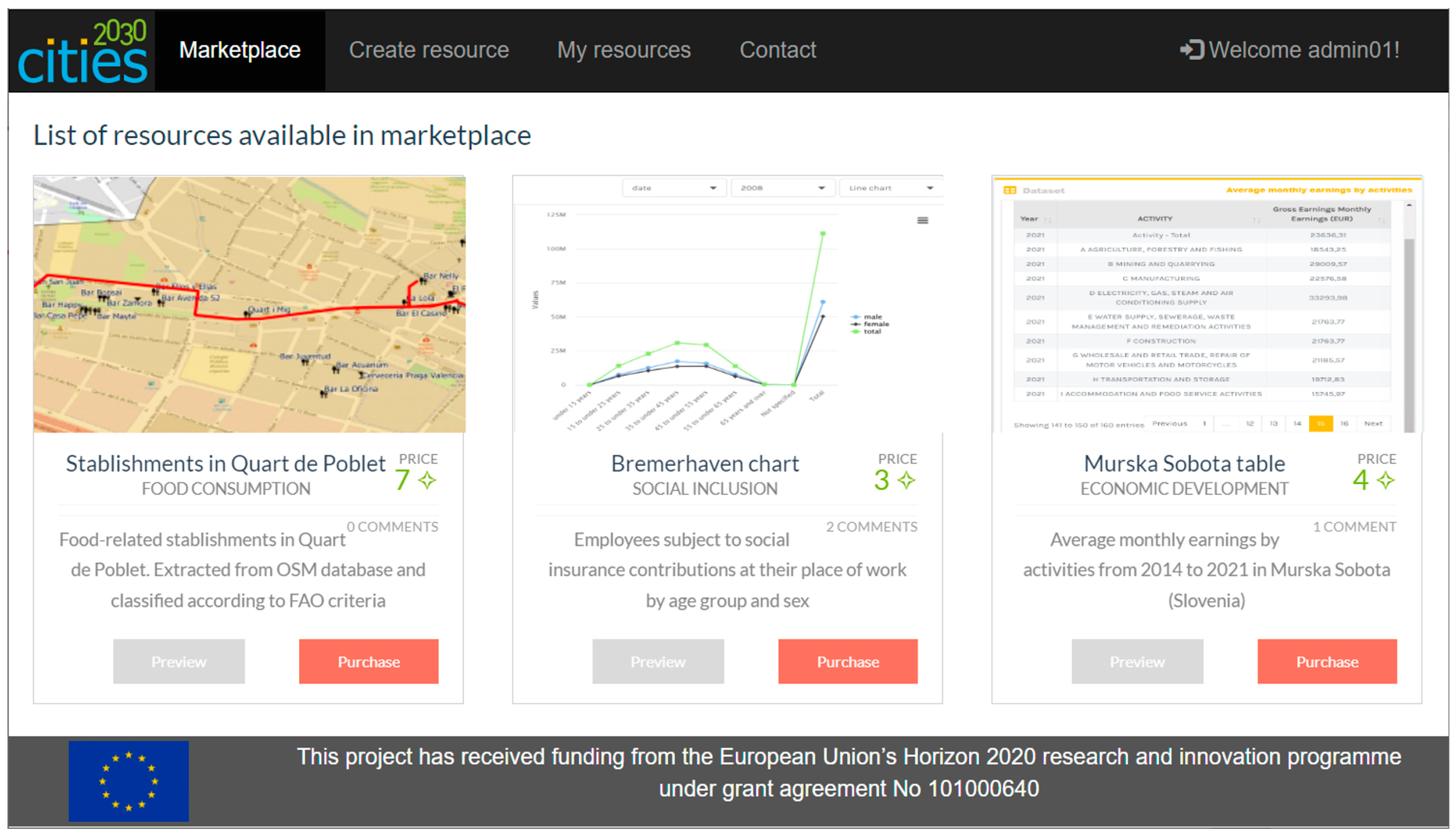Open the Create resource menu item

[x=429, y=50]
